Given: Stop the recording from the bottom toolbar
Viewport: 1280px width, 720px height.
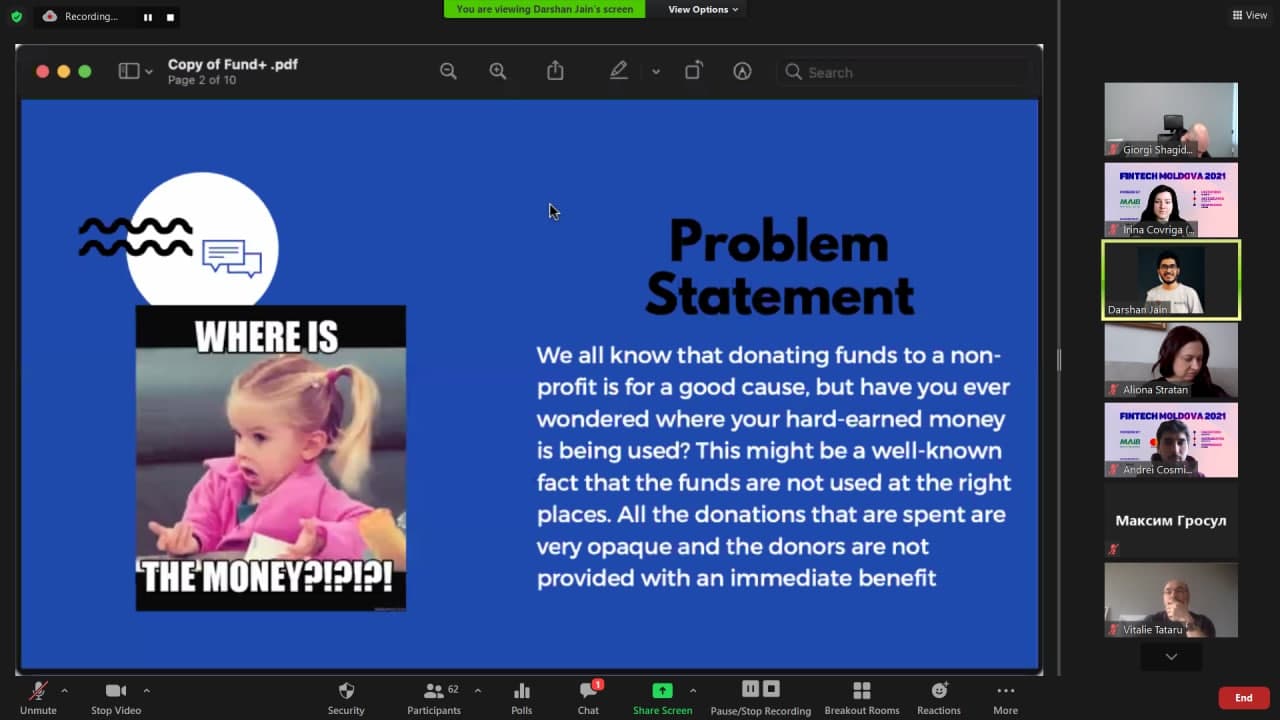Looking at the screenshot, I should coord(771,688).
